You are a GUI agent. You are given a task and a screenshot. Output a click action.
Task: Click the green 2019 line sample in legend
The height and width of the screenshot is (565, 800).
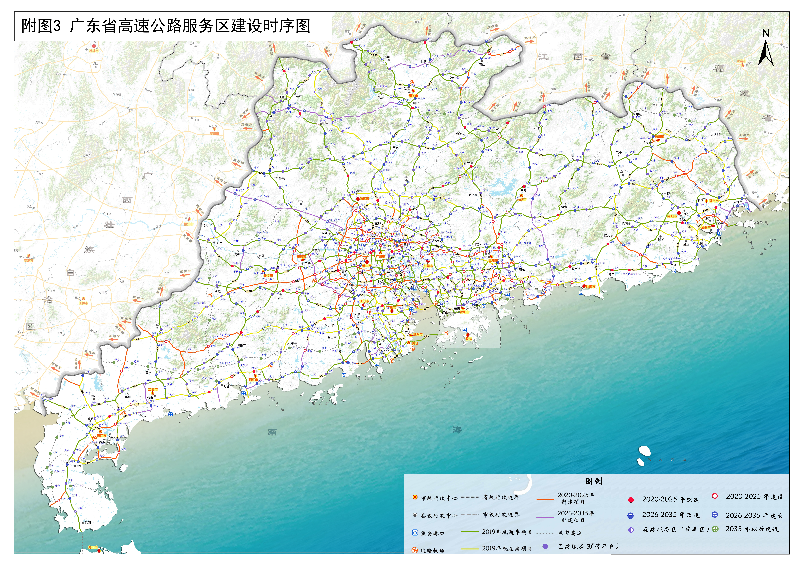[x=470, y=532]
